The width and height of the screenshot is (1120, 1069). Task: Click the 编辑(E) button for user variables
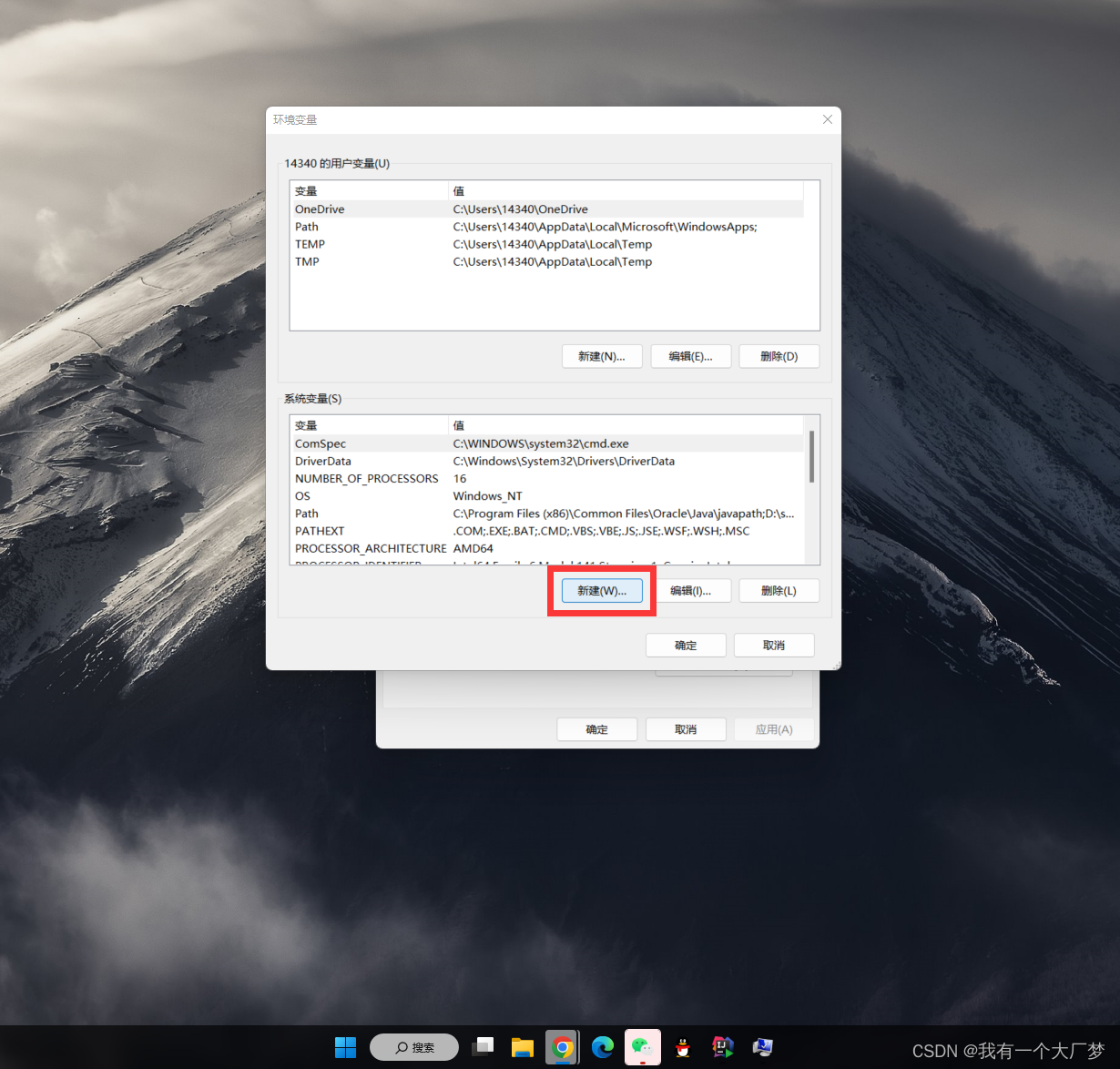click(x=690, y=356)
